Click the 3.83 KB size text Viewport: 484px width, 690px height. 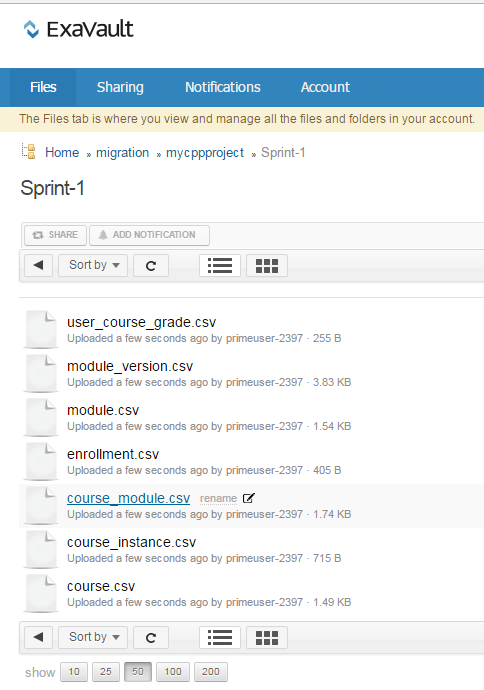[x=332, y=382]
